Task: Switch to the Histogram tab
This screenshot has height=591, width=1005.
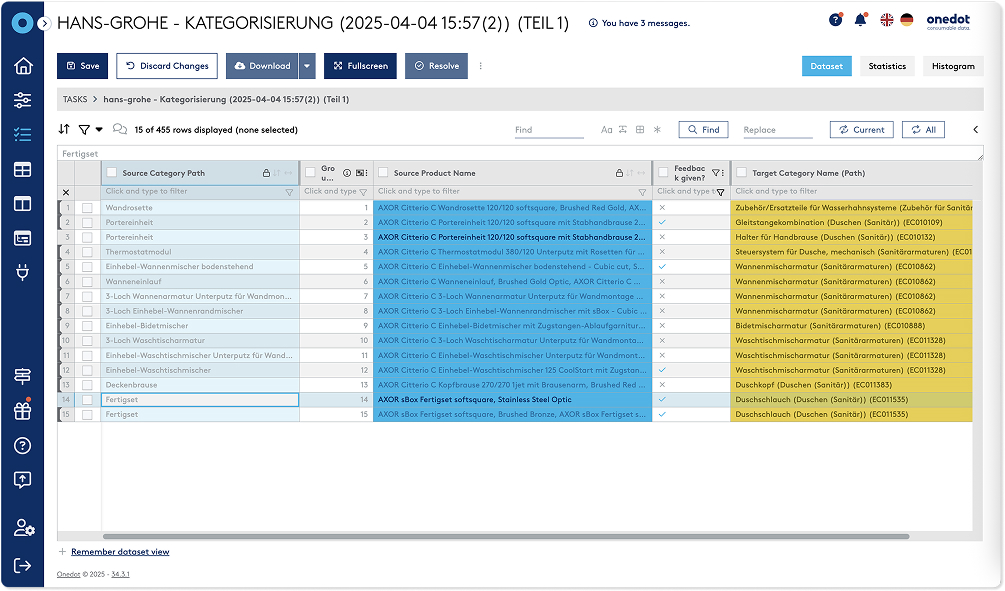Action: [953, 66]
